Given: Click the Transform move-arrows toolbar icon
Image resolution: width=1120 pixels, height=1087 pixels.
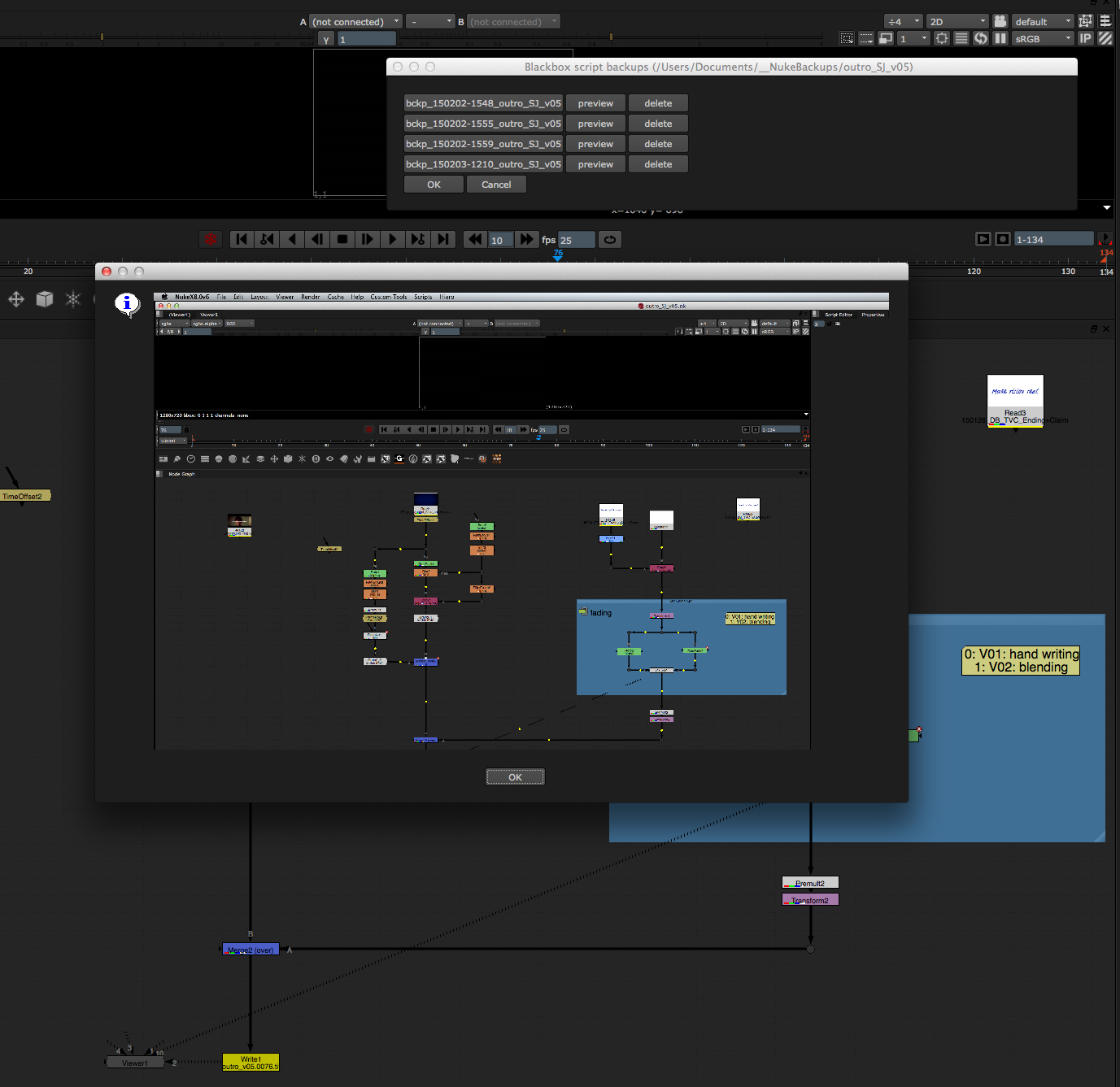Looking at the screenshot, I should point(16,299).
